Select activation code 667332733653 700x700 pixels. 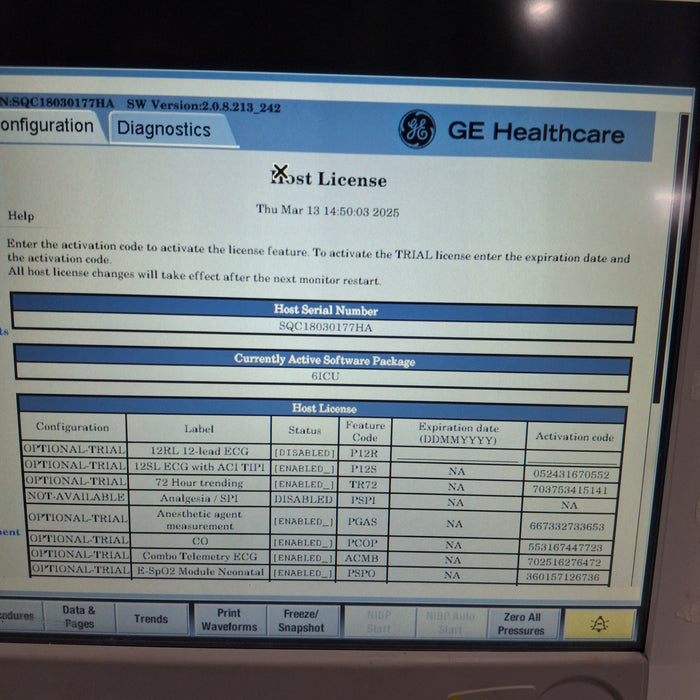click(x=567, y=526)
